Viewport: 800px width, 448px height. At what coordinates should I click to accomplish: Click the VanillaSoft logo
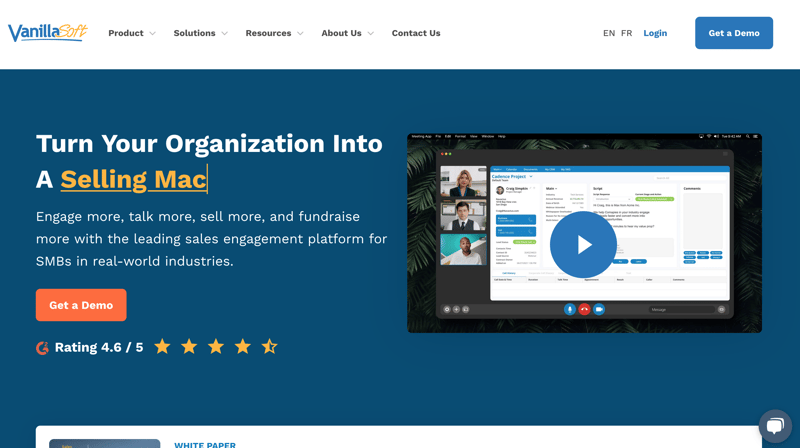click(x=47, y=33)
